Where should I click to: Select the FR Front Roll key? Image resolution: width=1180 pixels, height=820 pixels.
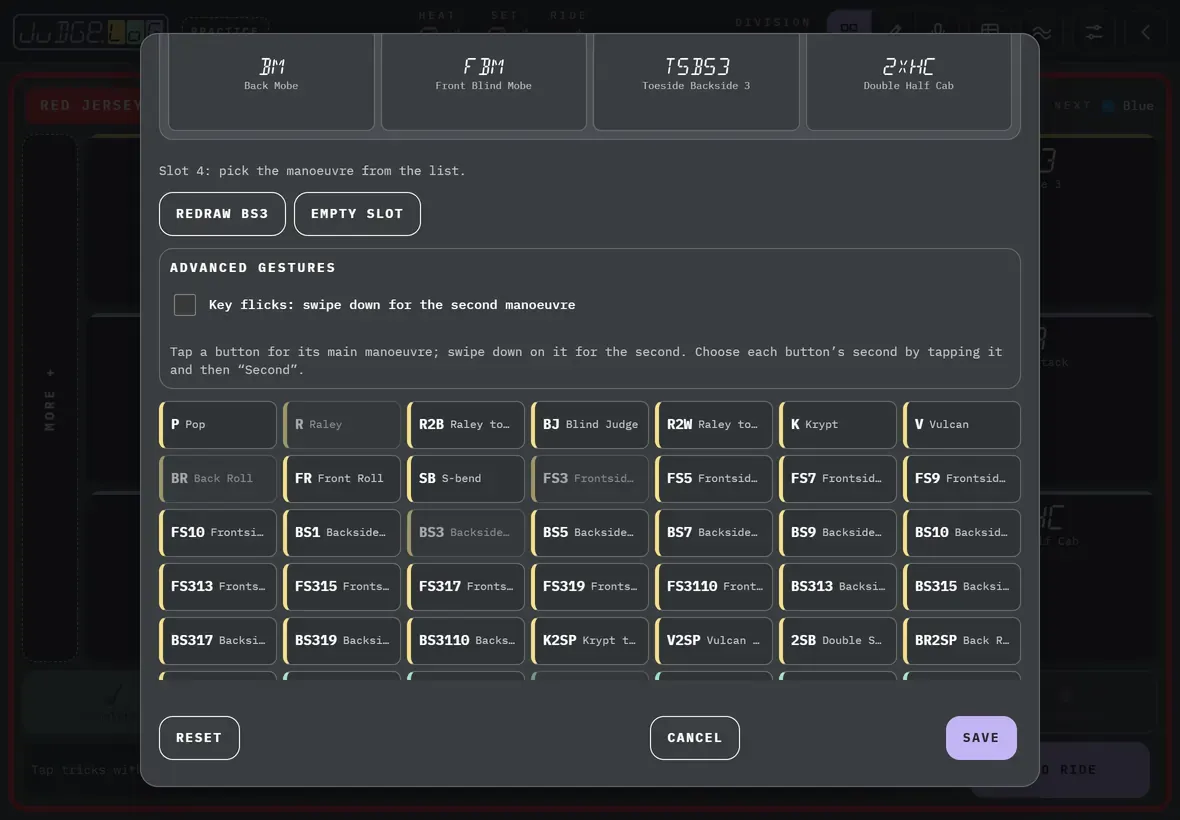(342, 478)
